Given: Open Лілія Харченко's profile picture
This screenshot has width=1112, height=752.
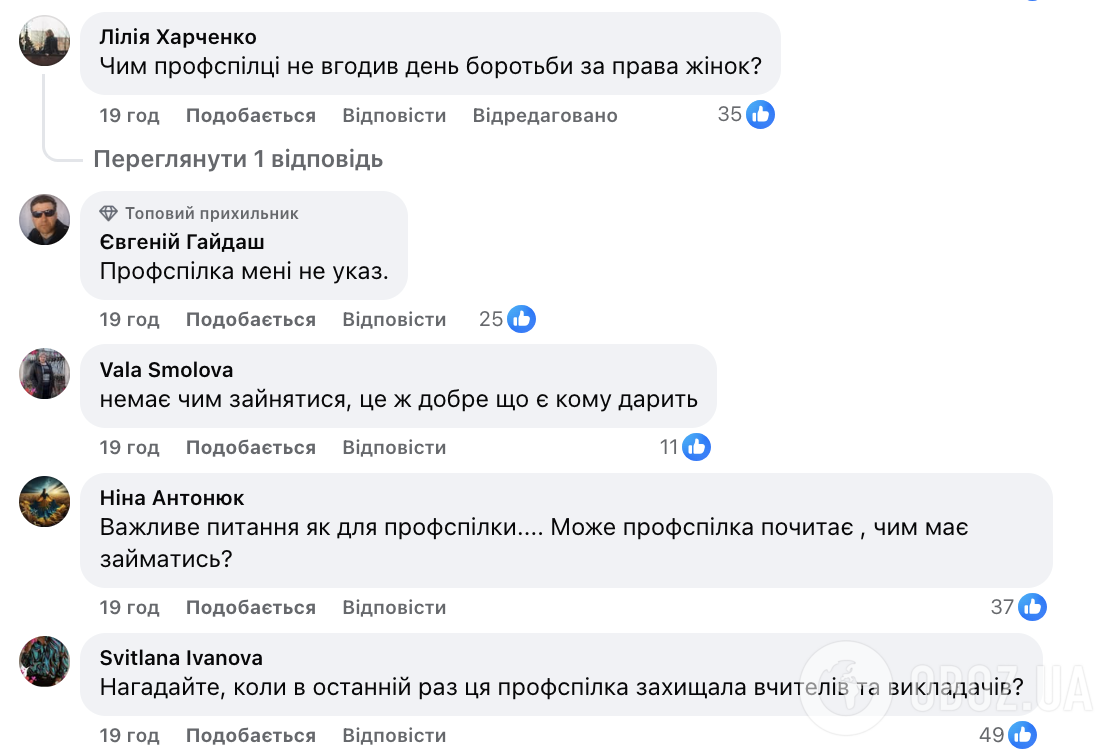Looking at the screenshot, I should 44,40.
